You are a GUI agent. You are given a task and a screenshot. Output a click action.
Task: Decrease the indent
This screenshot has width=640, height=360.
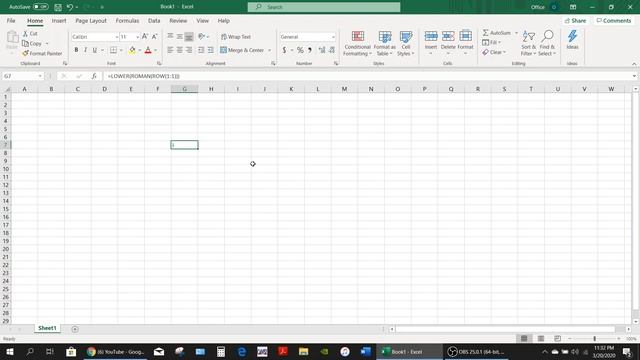(x=201, y=50)
